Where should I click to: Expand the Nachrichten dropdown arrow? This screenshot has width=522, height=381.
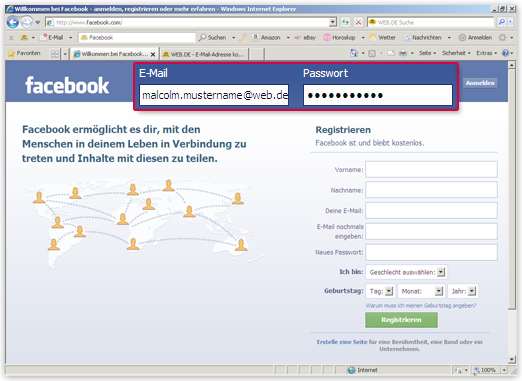pyautogui.click(x=449, y=38)
